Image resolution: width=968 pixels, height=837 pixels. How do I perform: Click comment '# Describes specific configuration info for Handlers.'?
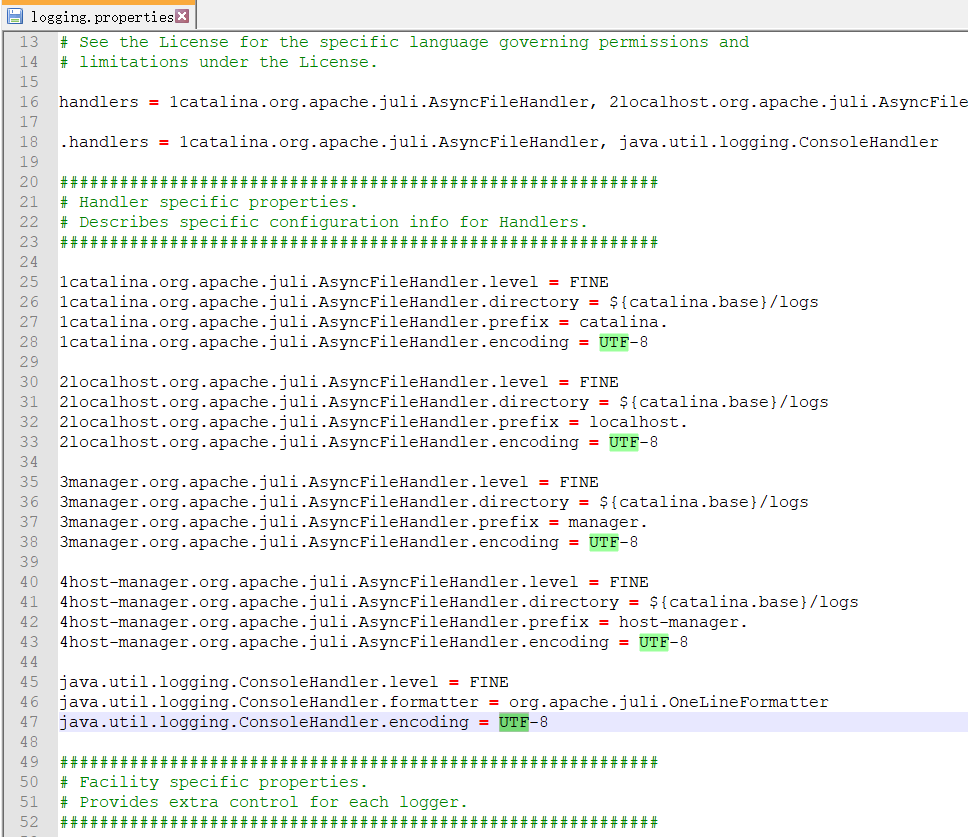point(323,222)
